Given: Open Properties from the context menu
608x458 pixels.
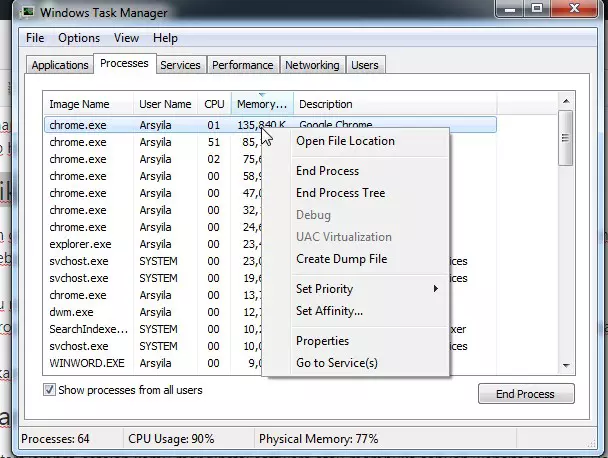Looking at the screenshot, I should pos(355,341).
